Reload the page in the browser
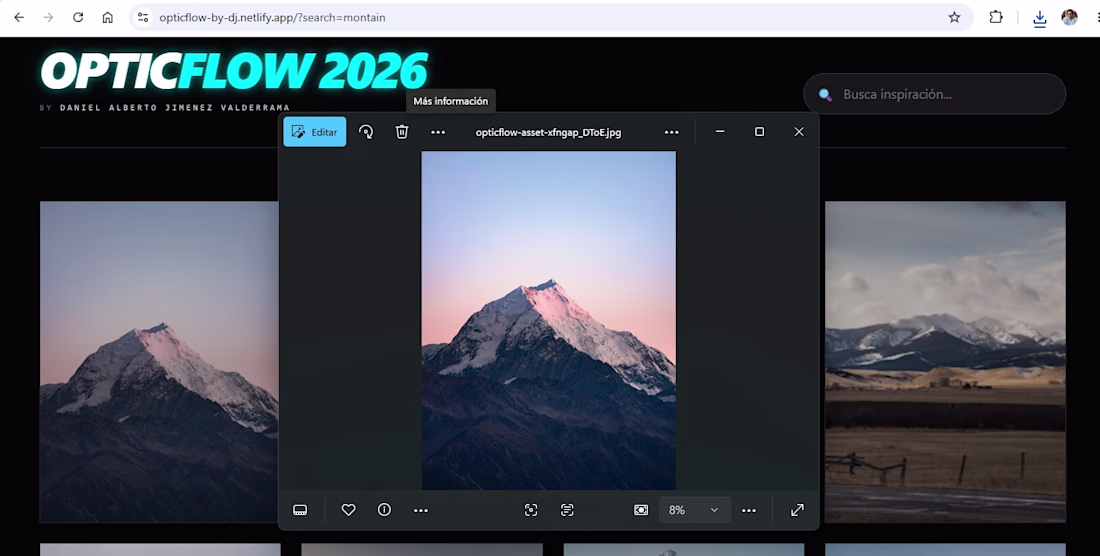This screenshot has width=1100, height=556. [78, 18]
